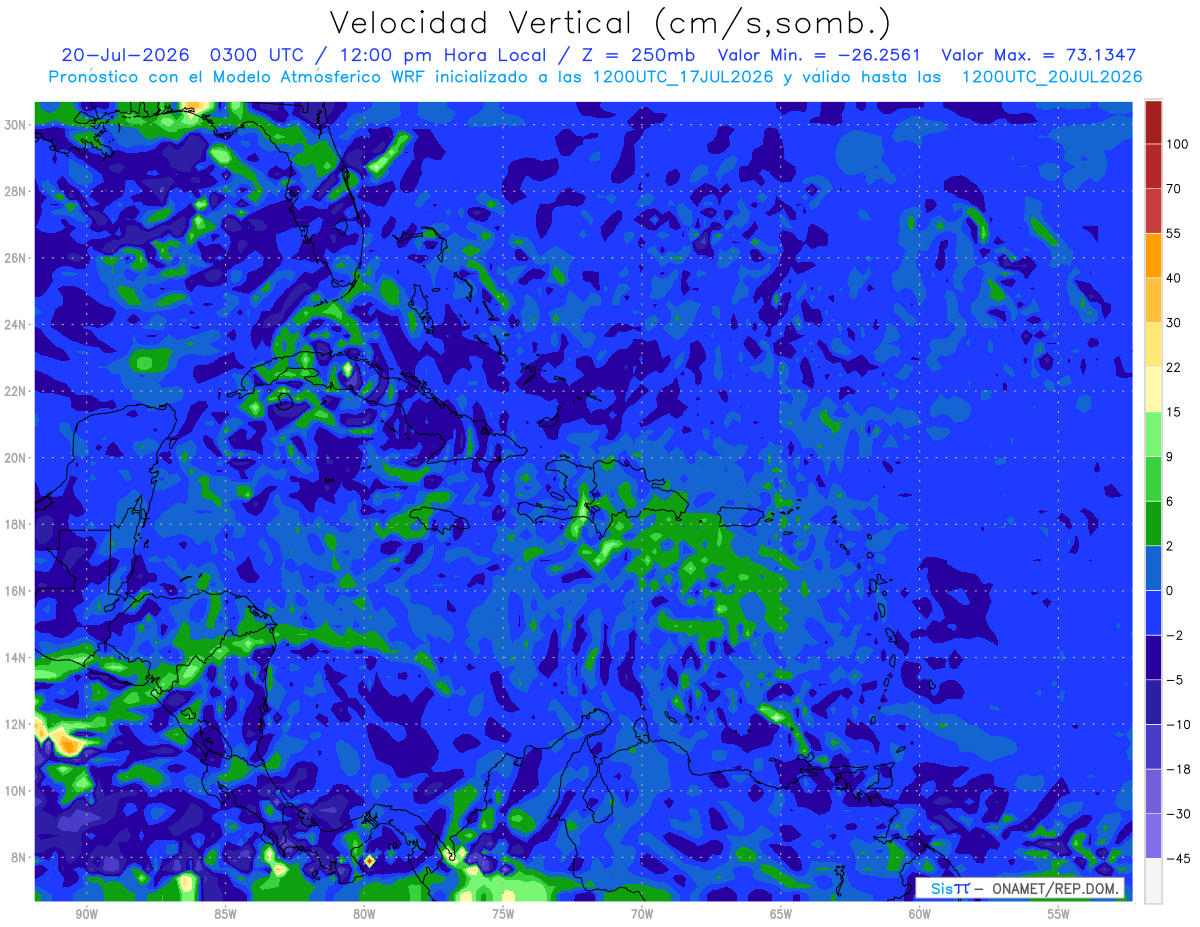This screenshot has height=927, width=1200.
Task: Click the "85W" longitude label
Action: click(x=225, y=914)
